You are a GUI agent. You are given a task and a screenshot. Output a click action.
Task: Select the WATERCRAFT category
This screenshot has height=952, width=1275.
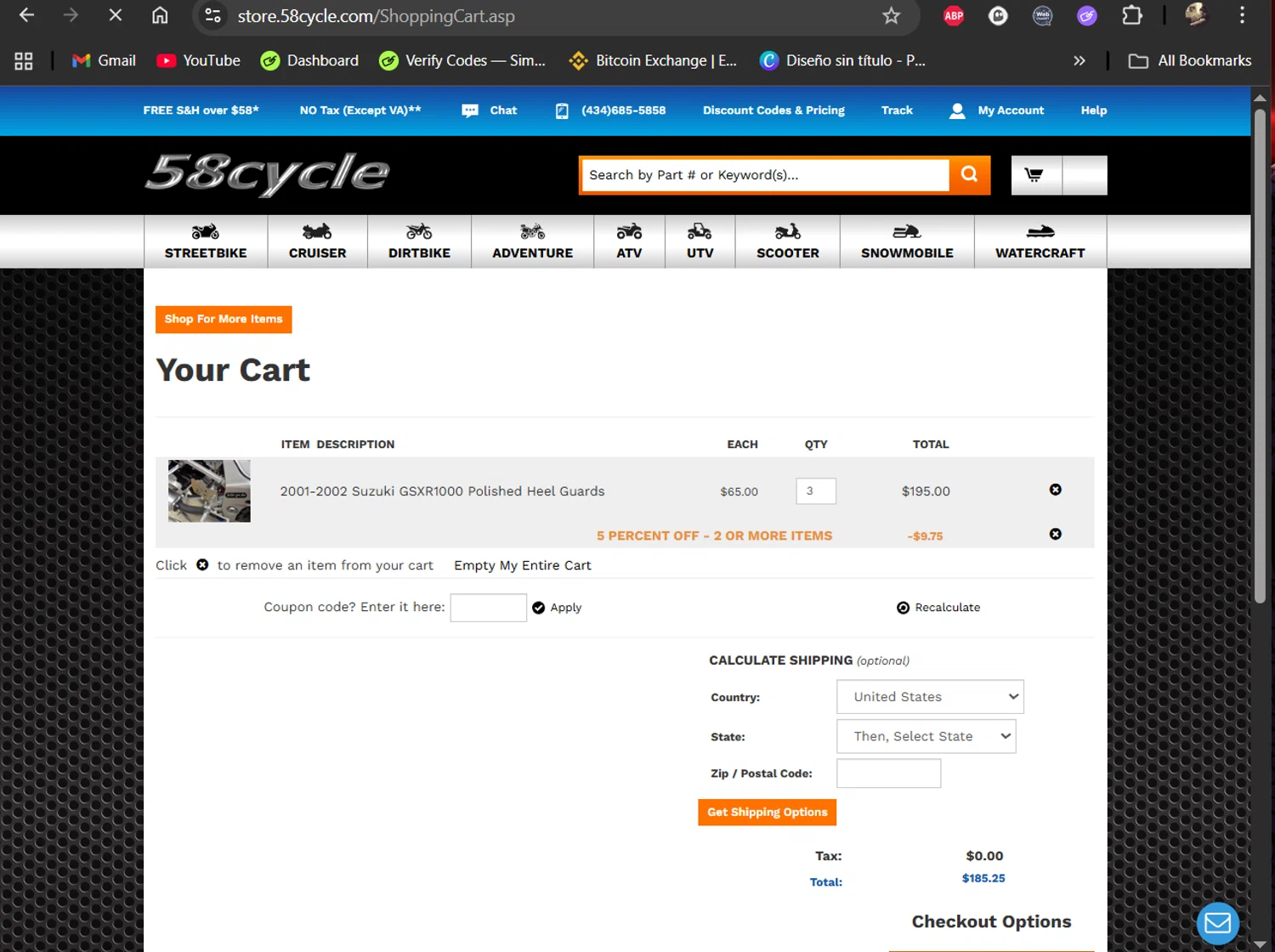1040,241
